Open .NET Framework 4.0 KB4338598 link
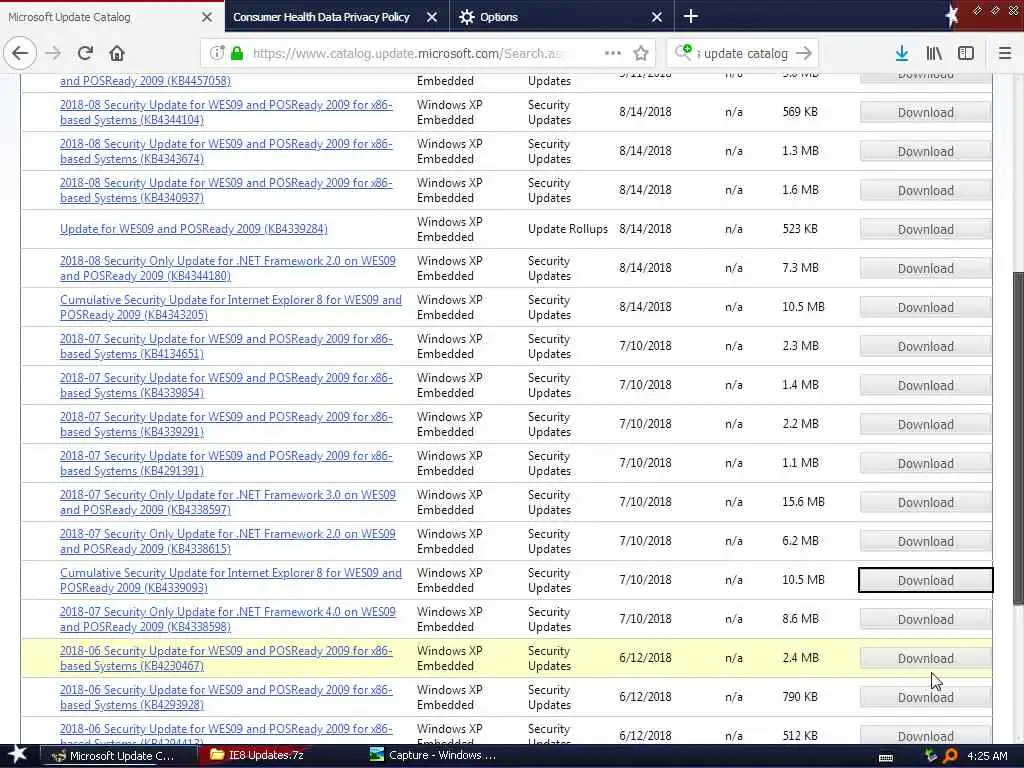 (228, 619)
